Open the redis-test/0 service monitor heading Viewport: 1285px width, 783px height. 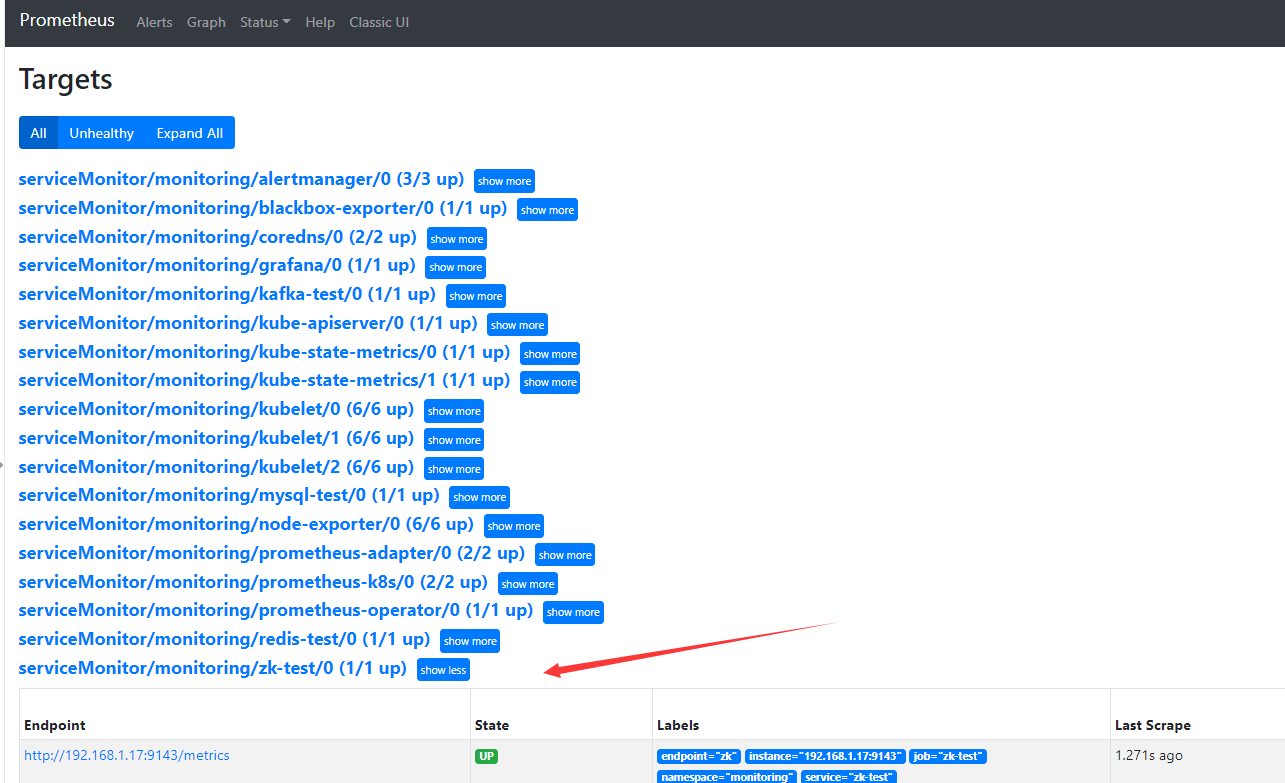224,639
